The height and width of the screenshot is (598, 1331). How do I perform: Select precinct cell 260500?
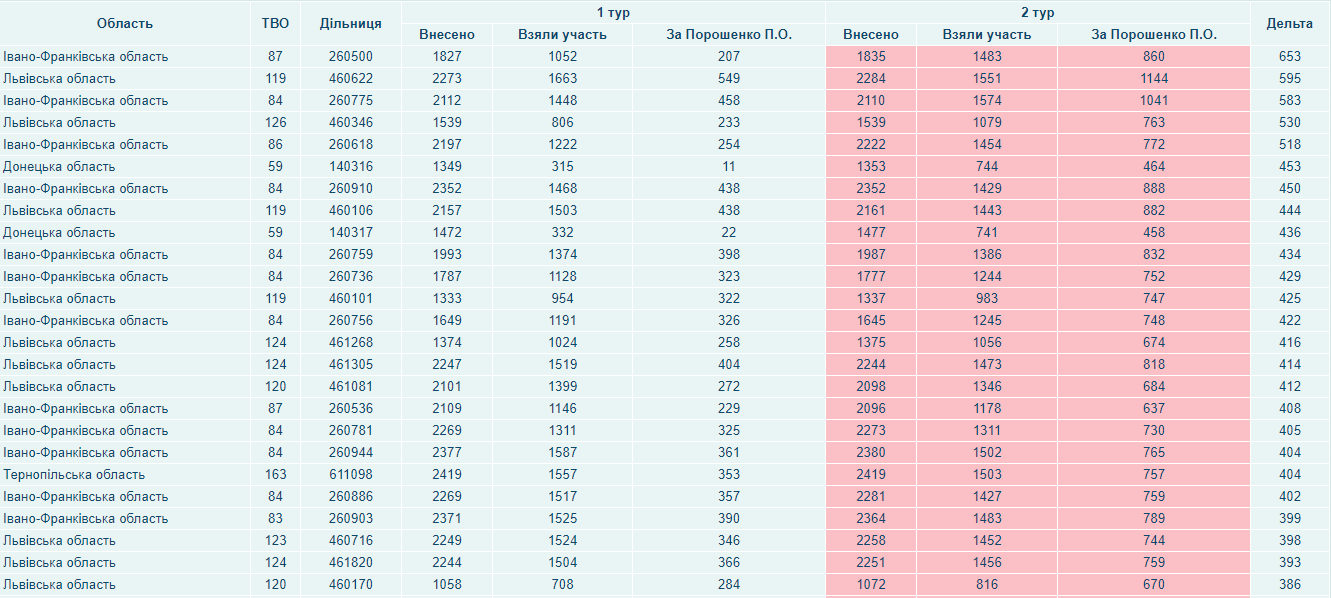350,57
